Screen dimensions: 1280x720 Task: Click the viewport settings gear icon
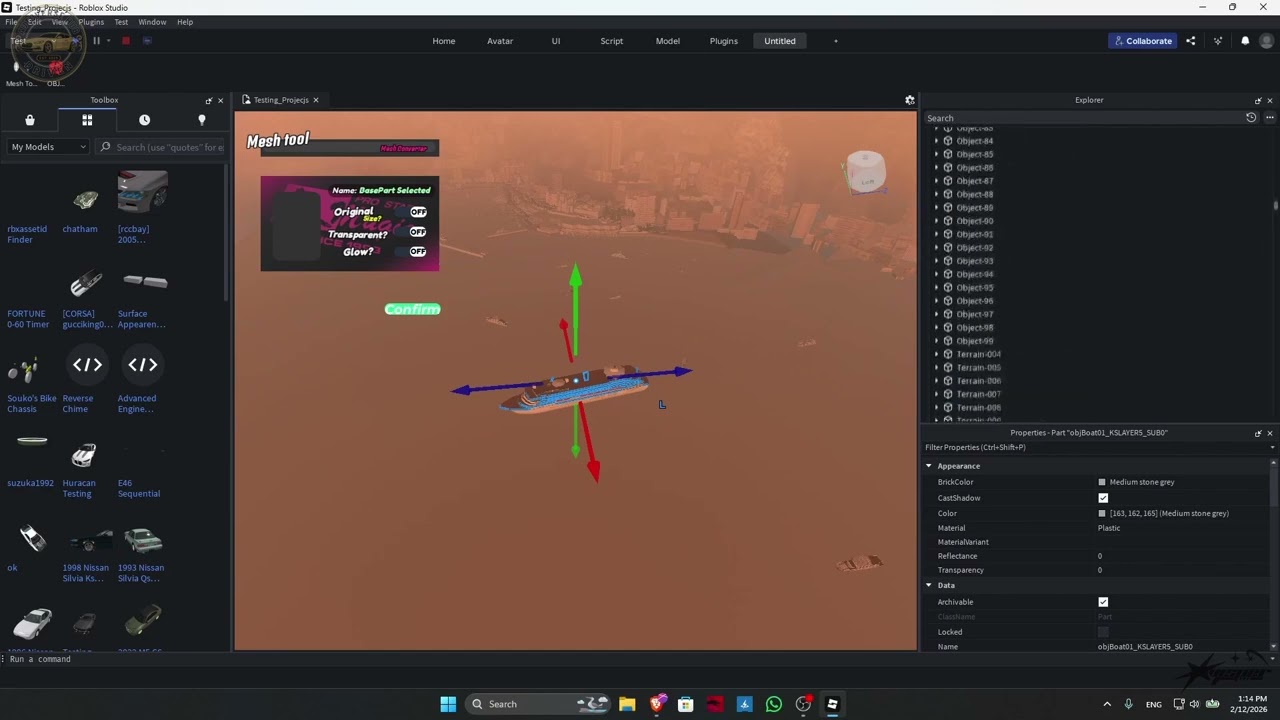click(909, 100)
